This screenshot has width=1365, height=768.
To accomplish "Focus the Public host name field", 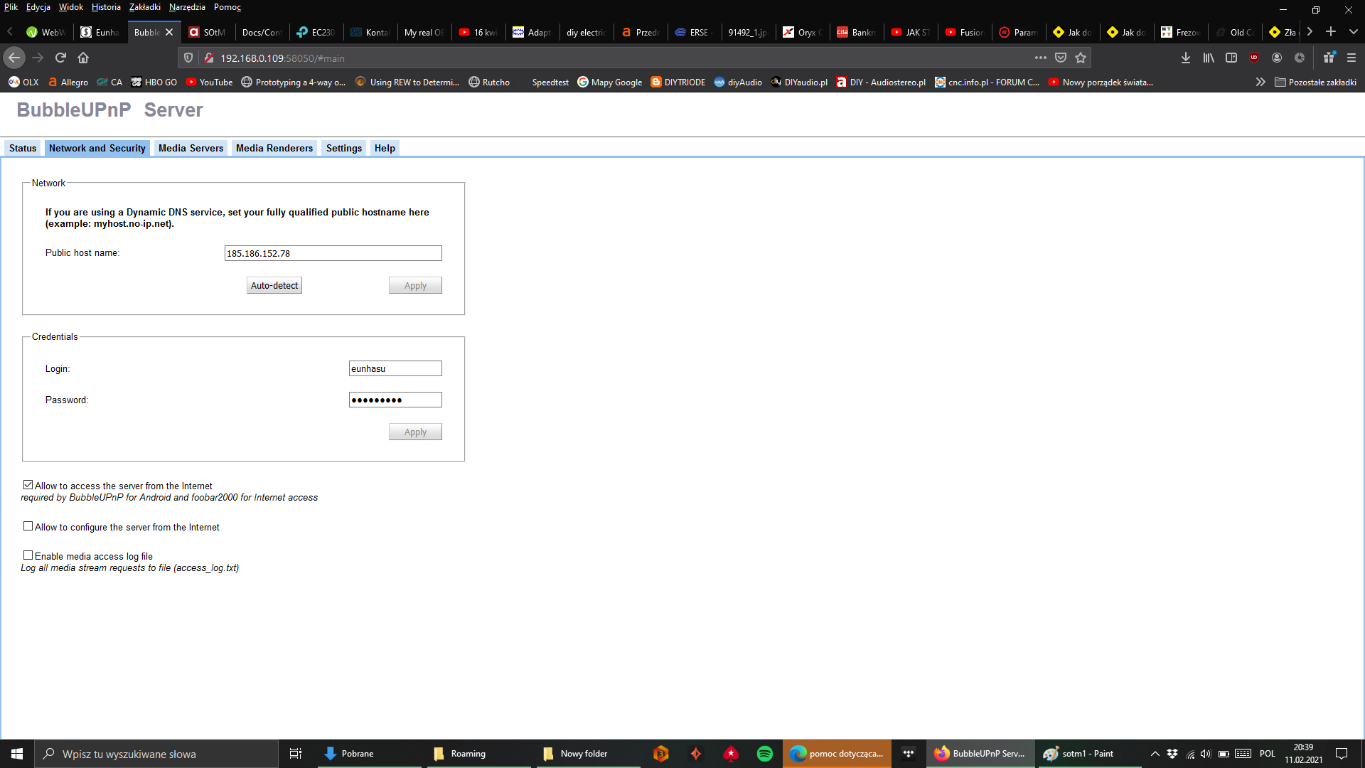I will tap(333, 253).
